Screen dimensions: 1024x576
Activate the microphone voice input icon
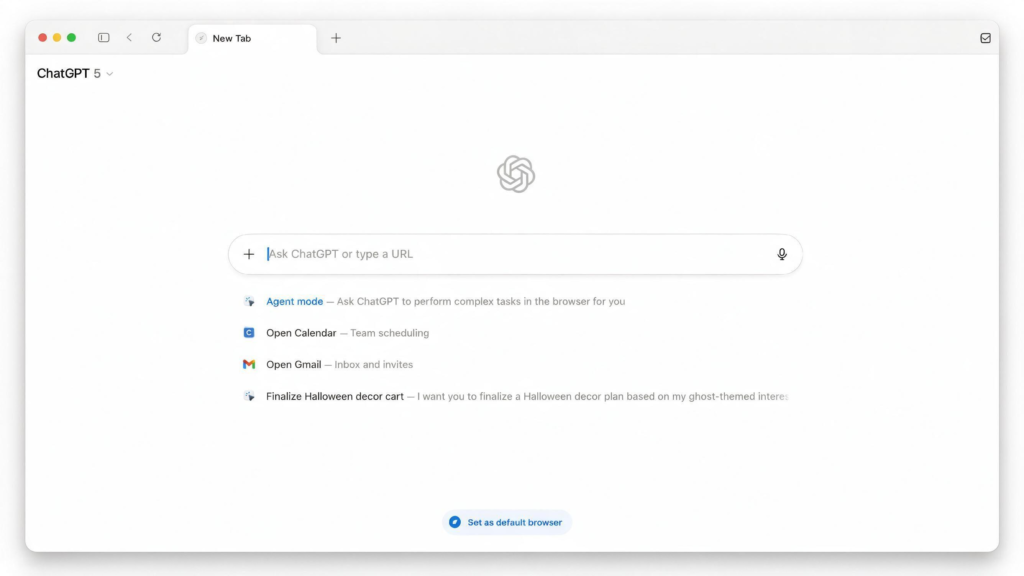(x=782, y=254)
